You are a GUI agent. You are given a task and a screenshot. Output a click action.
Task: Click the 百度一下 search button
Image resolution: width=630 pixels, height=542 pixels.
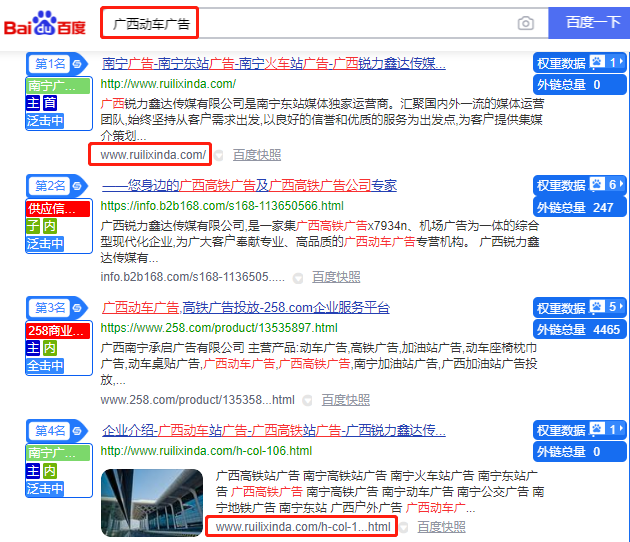click(589, 22)
